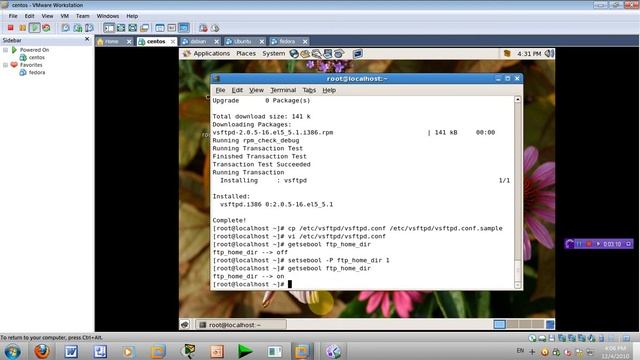The height and width of the screenshot is (360, 640).
Task: Switch to the ubuntu VM tab
Action: (241, 42)
